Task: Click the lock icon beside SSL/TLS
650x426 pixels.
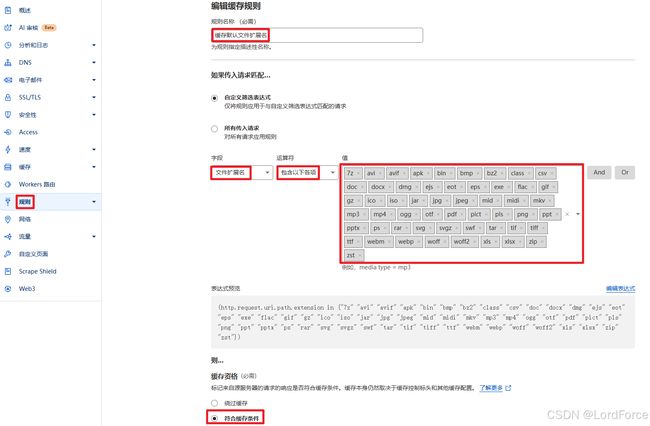Action: [7, 97]
